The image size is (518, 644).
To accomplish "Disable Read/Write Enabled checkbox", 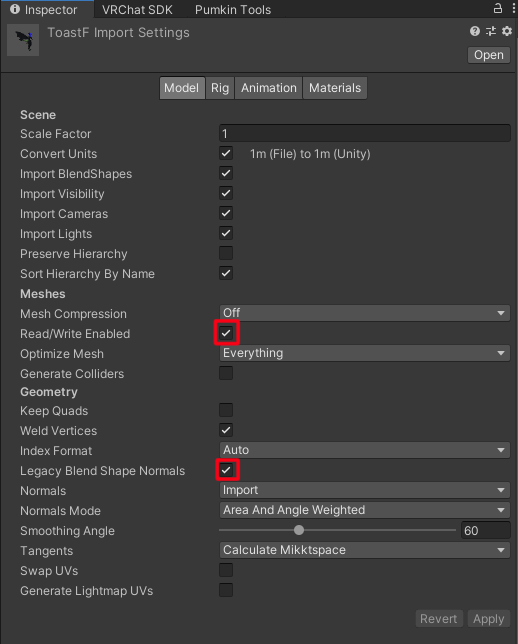I will [x=226, y=333].
